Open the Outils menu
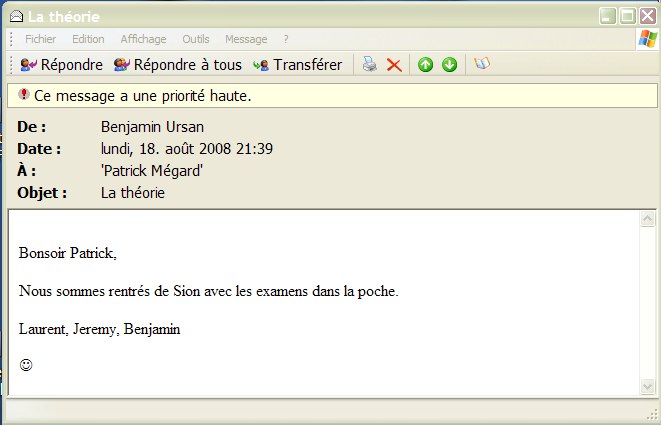Screen dimensions: 661x425 [x=196, y=39]
